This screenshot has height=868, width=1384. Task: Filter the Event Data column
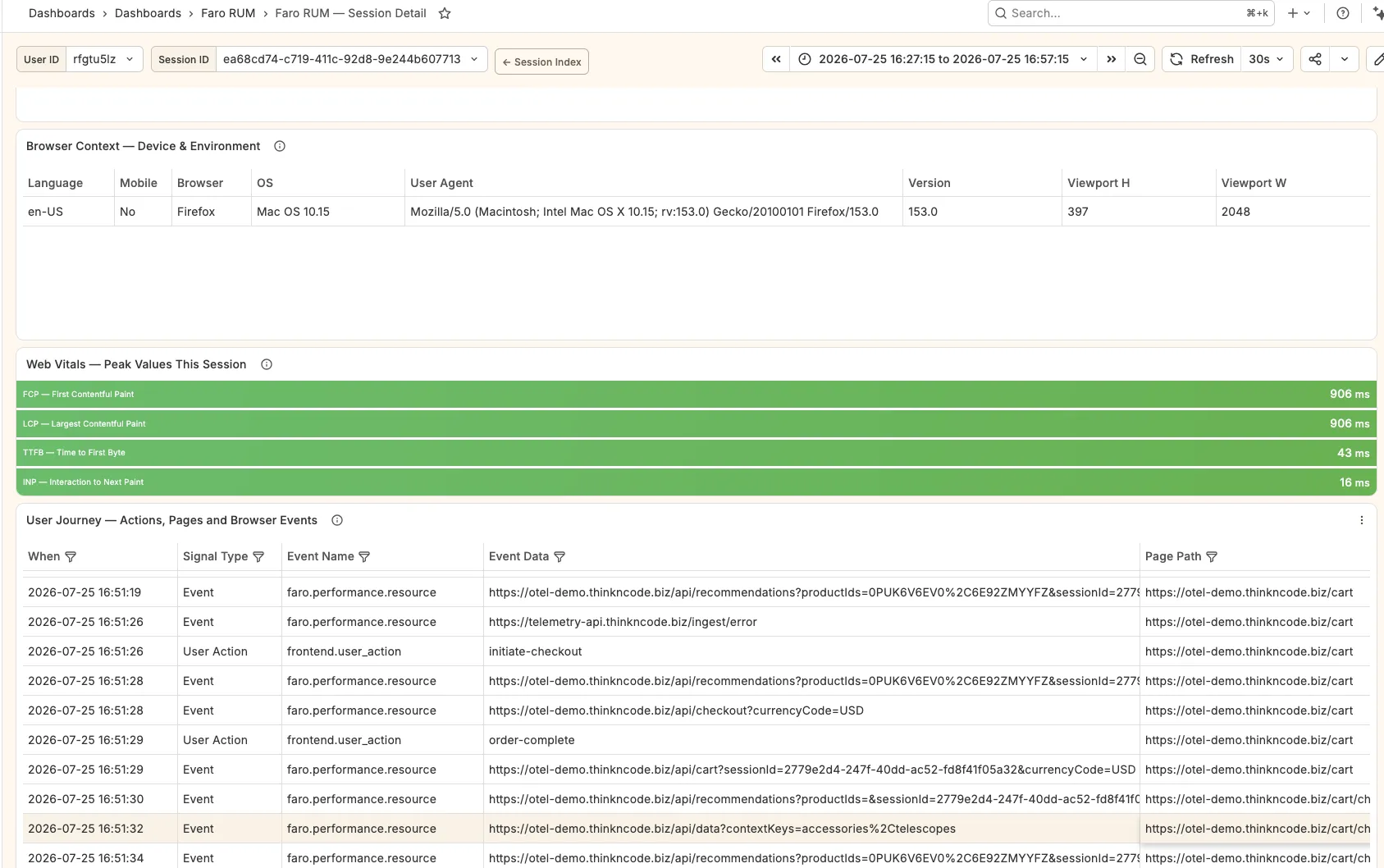tap(560, 556)
